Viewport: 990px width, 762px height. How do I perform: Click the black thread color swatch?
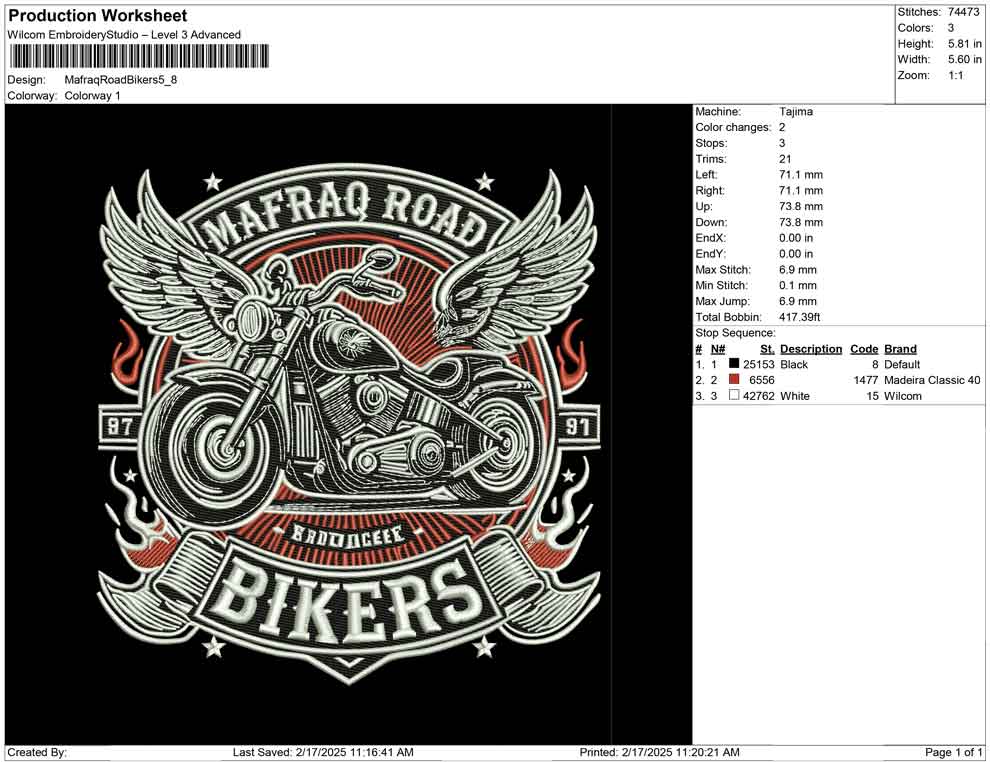[734, 365]
